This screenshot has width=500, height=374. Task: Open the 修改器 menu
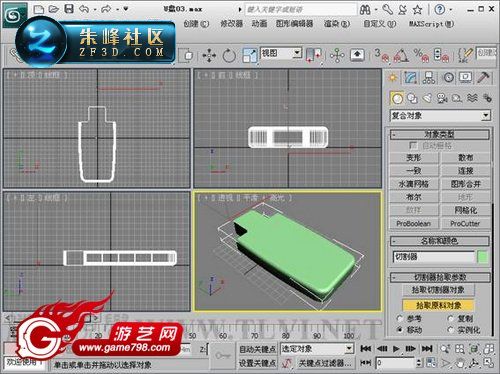tap(231, 24)
